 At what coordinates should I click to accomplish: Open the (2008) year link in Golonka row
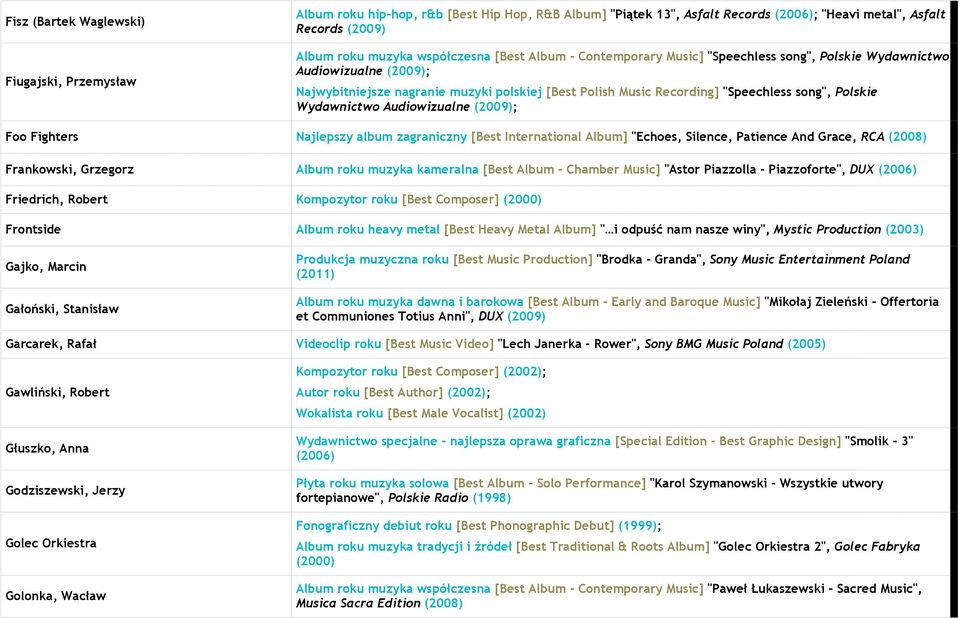[444, 603]
